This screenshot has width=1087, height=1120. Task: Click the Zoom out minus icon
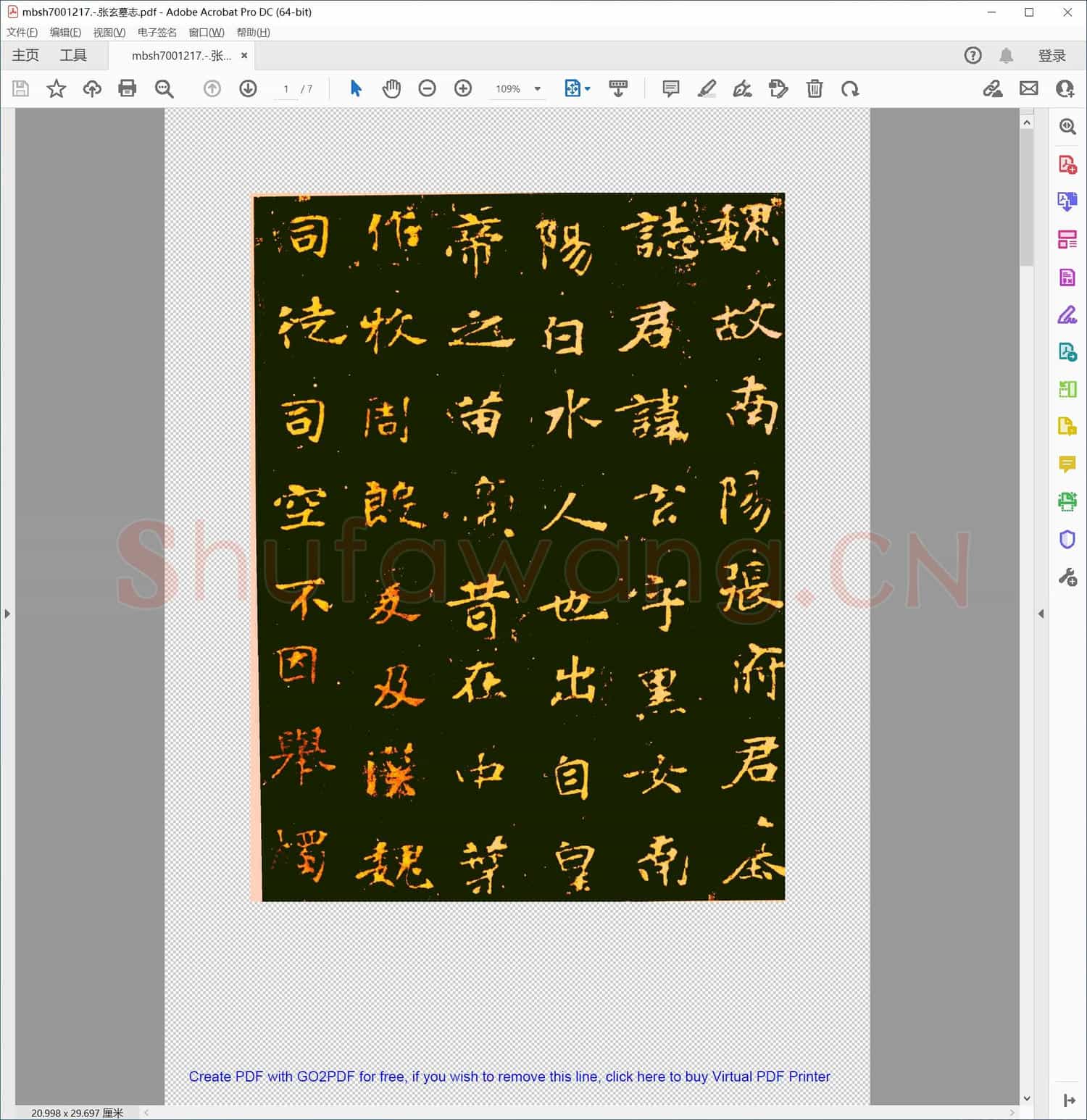tap(428, 88)
